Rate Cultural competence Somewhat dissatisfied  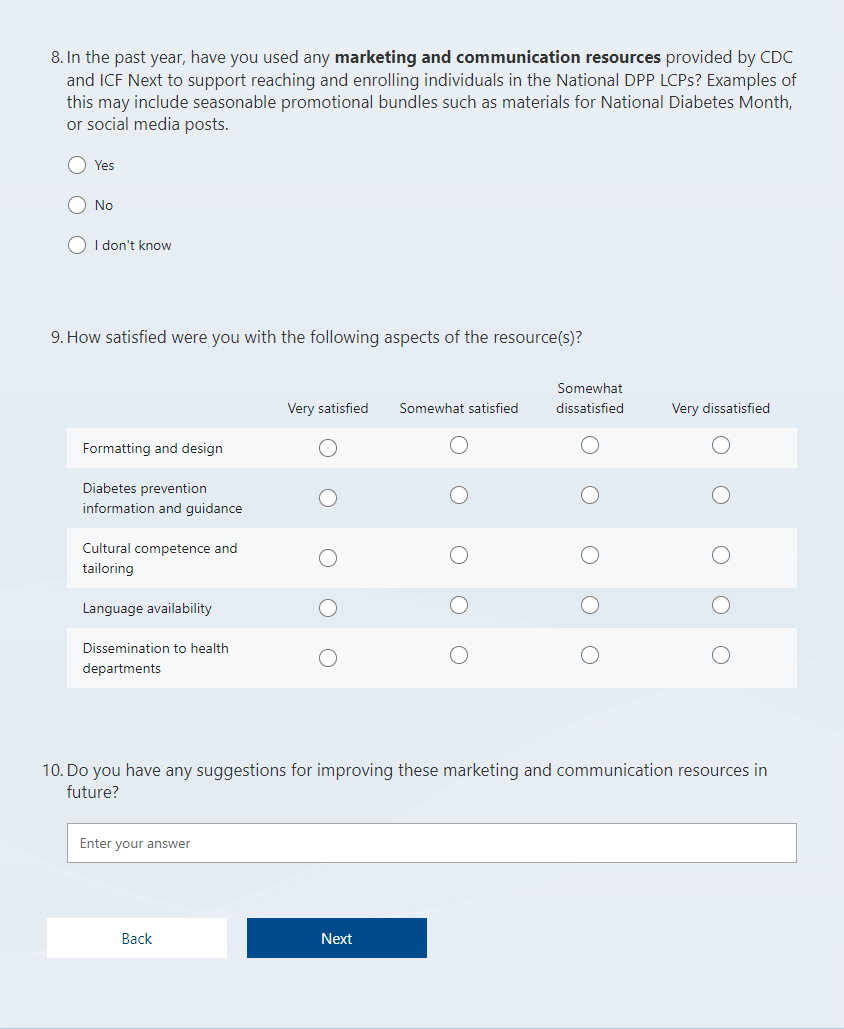coord(590,555)
